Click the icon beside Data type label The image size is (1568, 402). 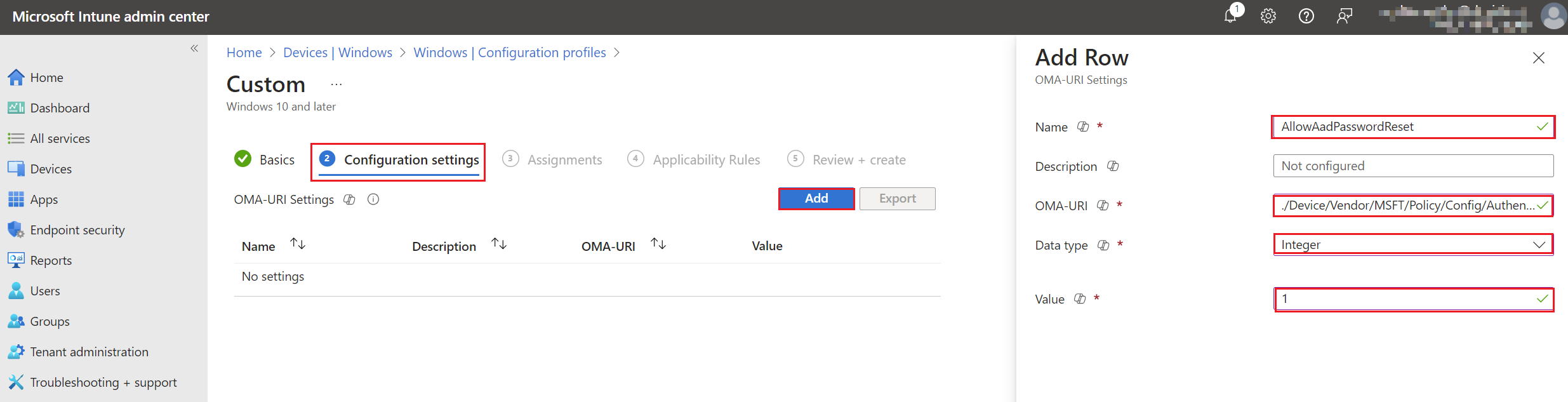click(x=1103, y=245)
